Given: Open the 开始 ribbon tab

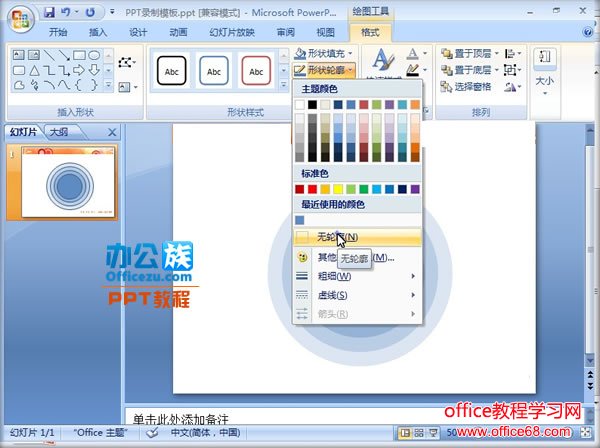Looking at the screenshot, I should [x=58, y=33].
